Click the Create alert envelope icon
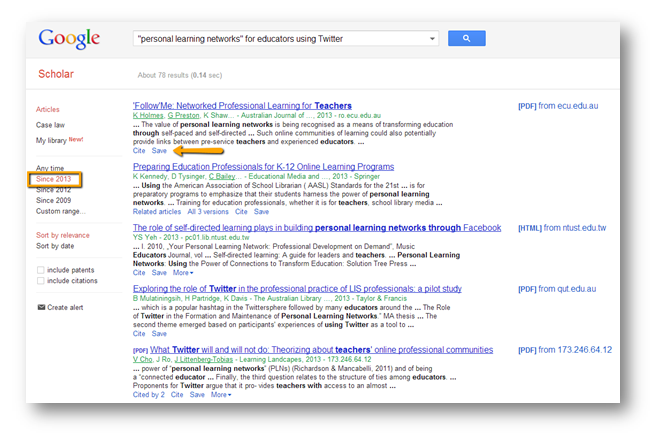 41,307
